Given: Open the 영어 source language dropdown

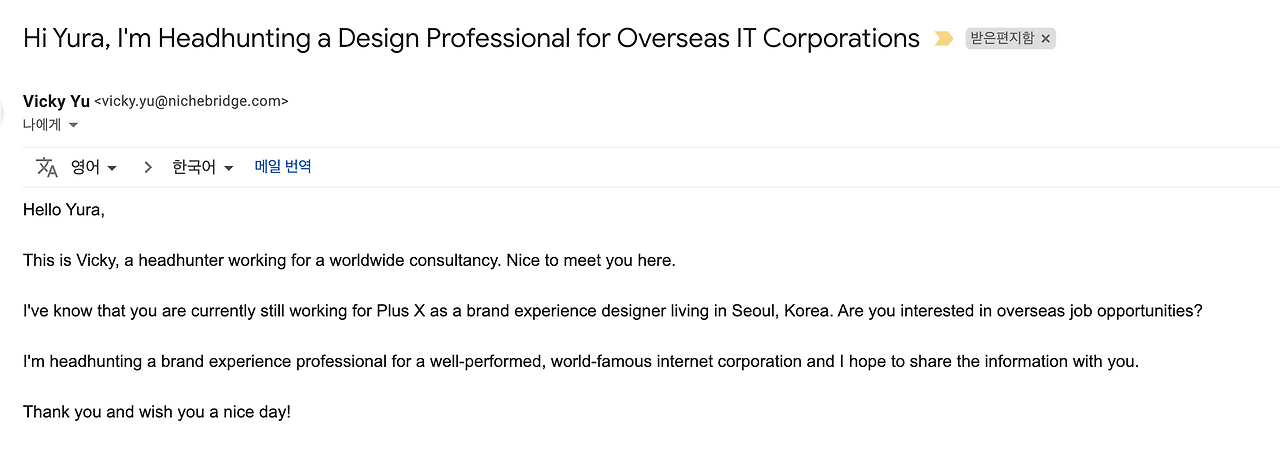Looking at the screenshot, I should click(94, 167).
